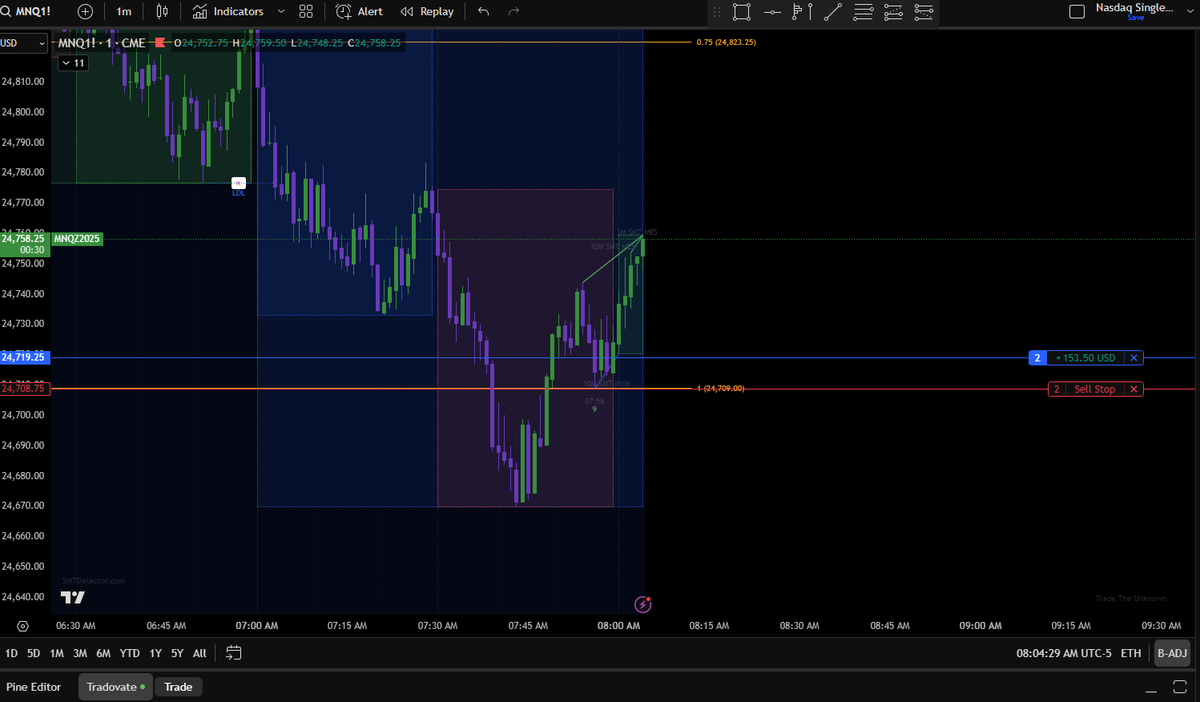The width and height of the screenshot is (1200, 702).
Task: Select the trend line drawing tool
Action: pyautogui.click(x=833, y=12)
